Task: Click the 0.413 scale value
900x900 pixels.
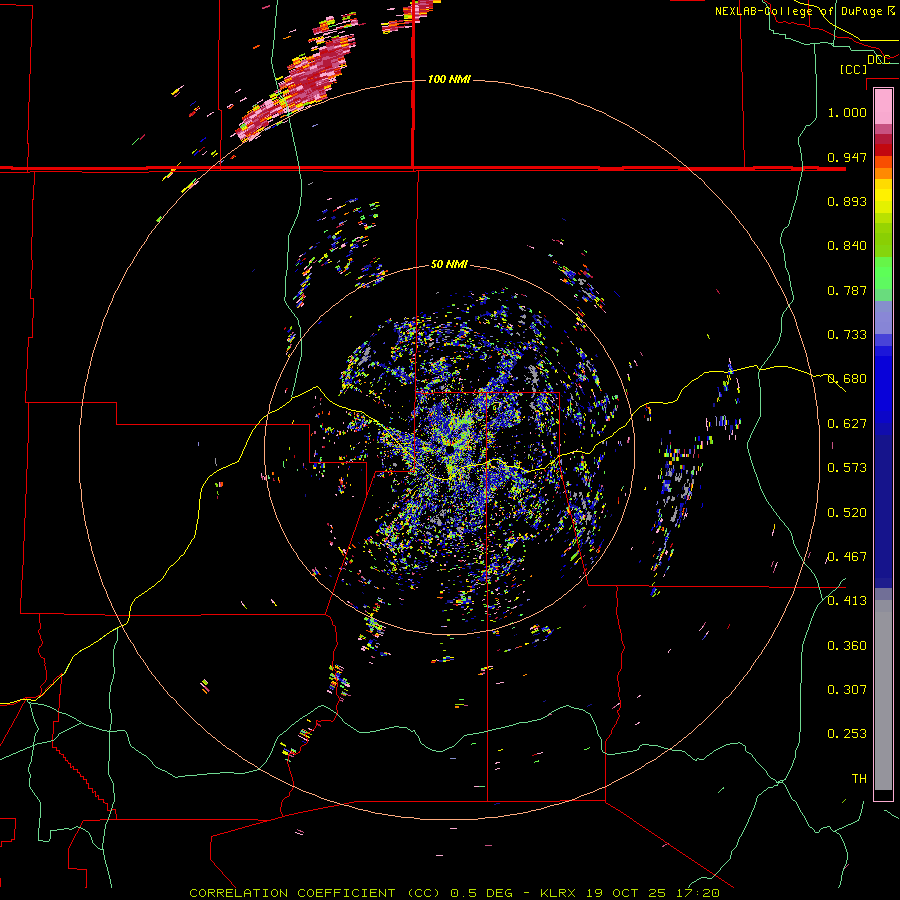Action: 847,601
